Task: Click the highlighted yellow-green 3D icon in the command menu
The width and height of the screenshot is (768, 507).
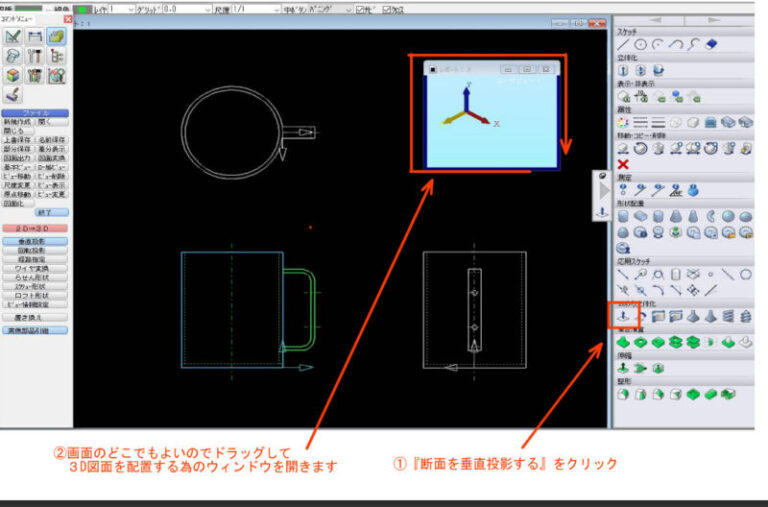Action: pos(57,36)
